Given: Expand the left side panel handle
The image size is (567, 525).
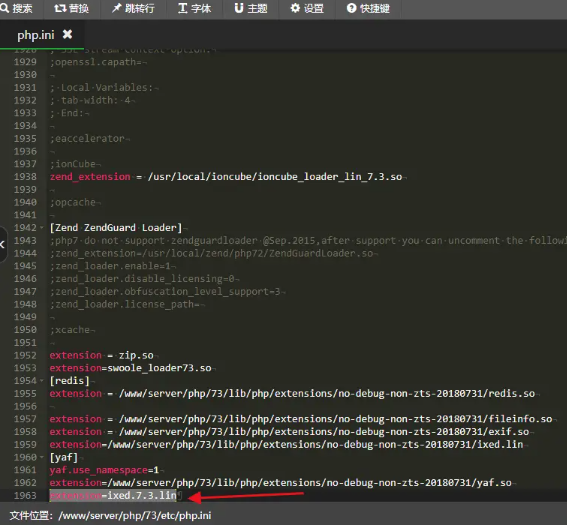Looking at the screenshot, I should [3, 244].
